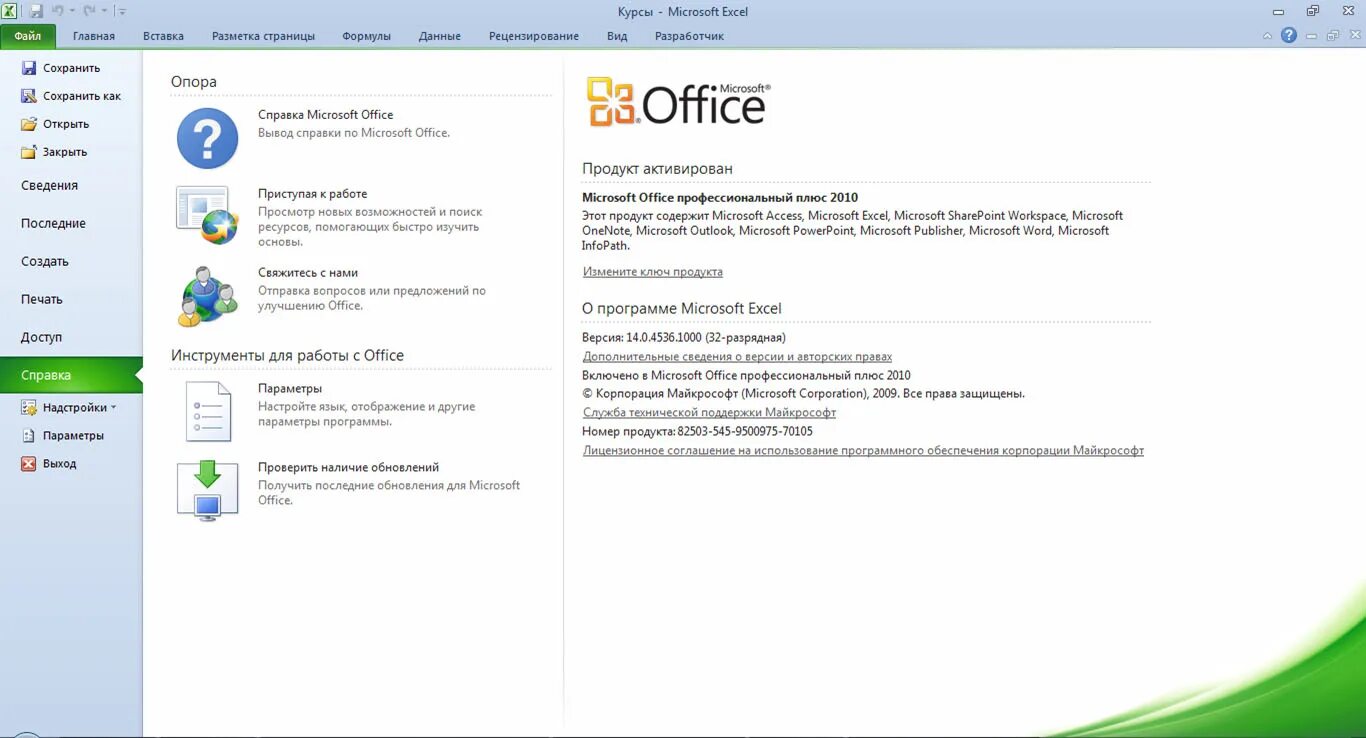Click the blue question mark help icon
The width and height of the screenshot is (1366, 738).
[207, 138]
